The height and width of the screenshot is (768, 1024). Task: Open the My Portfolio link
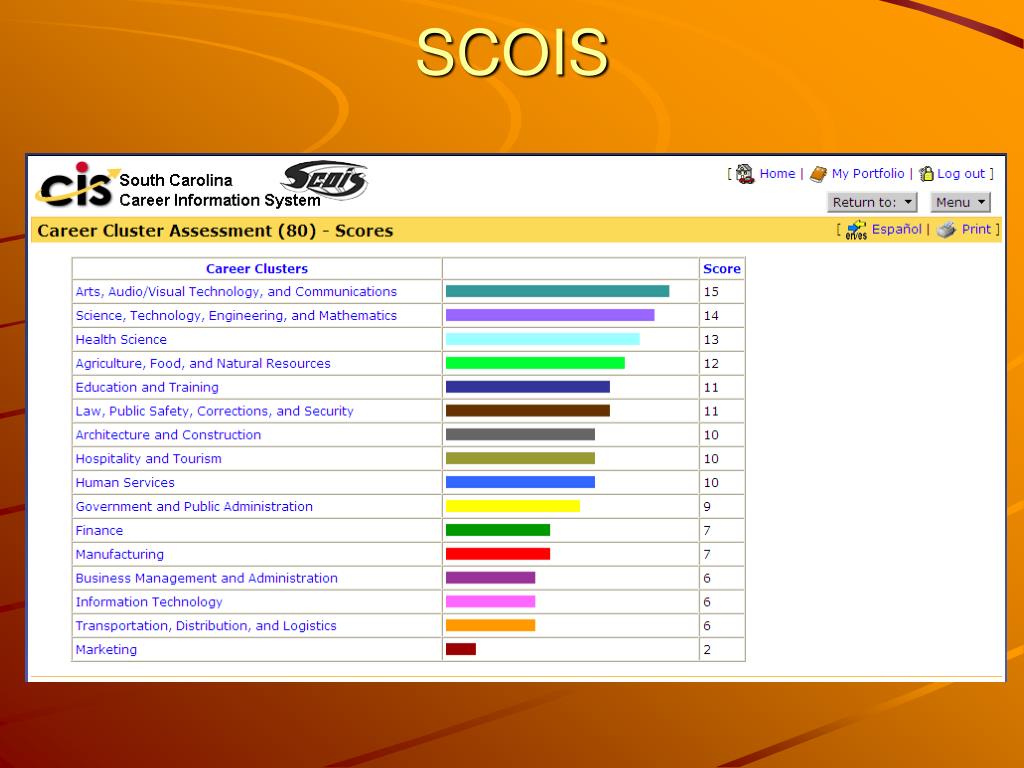[x=868, y=174]
